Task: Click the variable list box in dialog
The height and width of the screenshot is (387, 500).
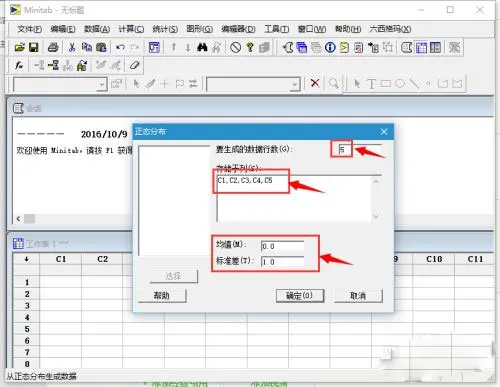Action: 174,201
